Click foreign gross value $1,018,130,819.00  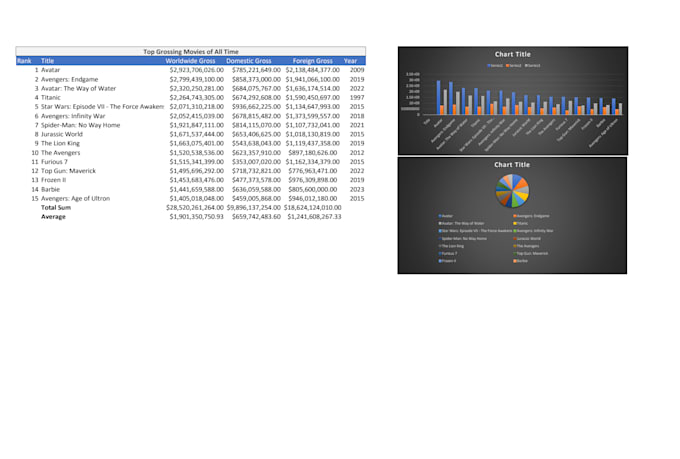pyautogui.click(x=312, y=134)
